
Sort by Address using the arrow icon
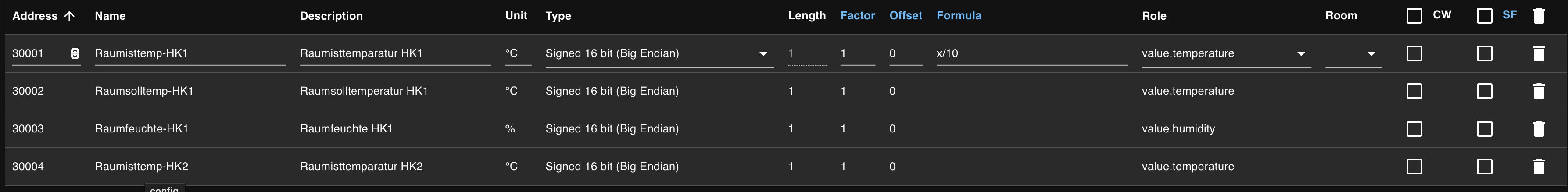(x=69, y=16)
